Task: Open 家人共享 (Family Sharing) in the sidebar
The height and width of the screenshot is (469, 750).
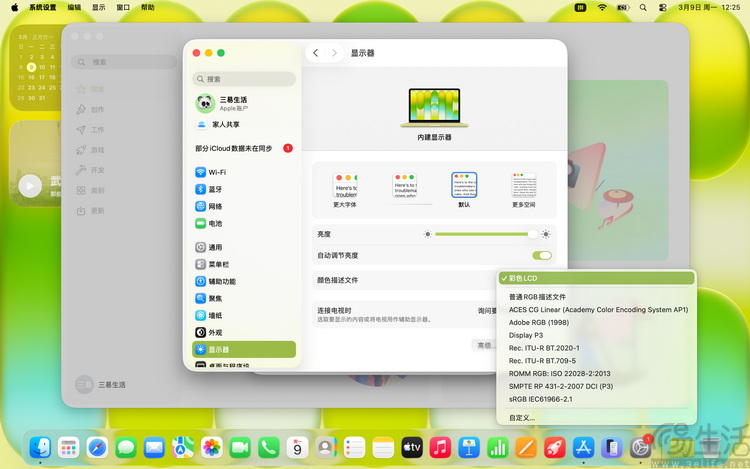Action: (x=244, y=124)
